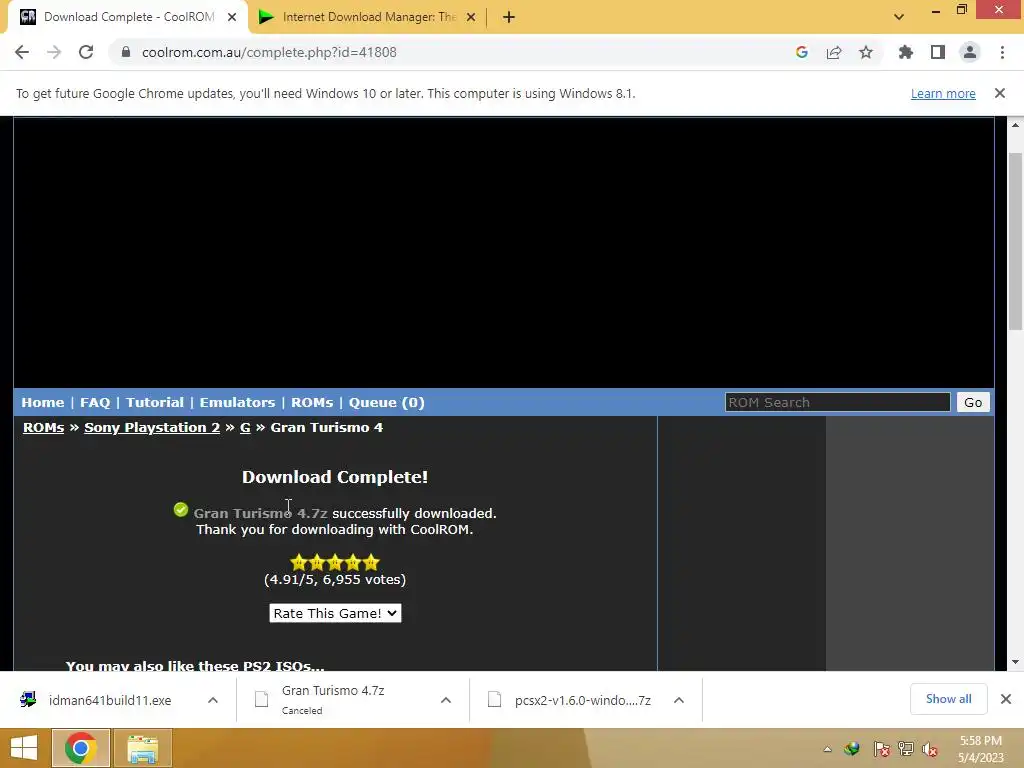The height and width of the screenshot is (768, 1024).
Task: Share this page icon
Action: (x=834, y=52)
